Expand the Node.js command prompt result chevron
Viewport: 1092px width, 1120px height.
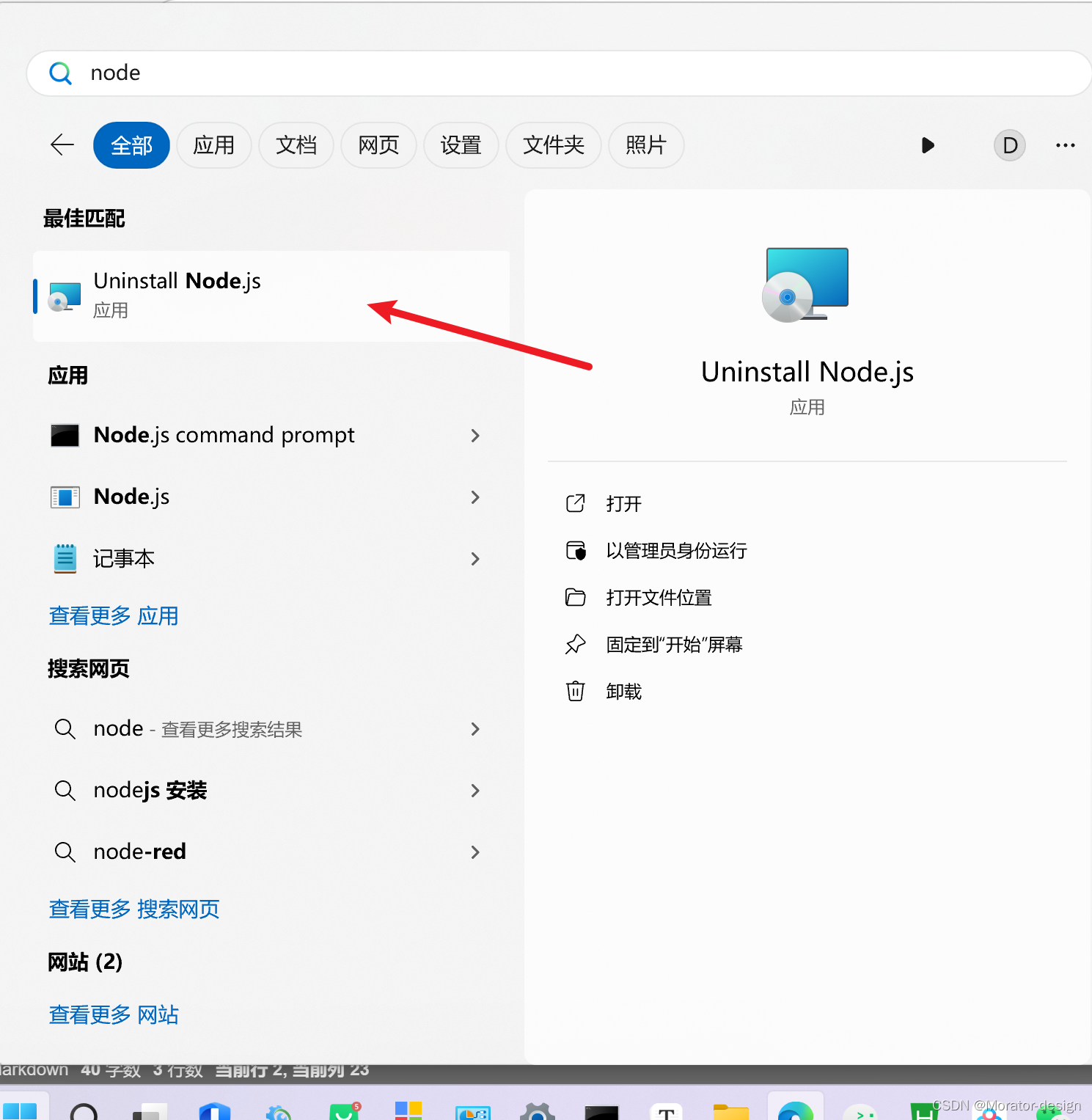[x=475, y=435]
